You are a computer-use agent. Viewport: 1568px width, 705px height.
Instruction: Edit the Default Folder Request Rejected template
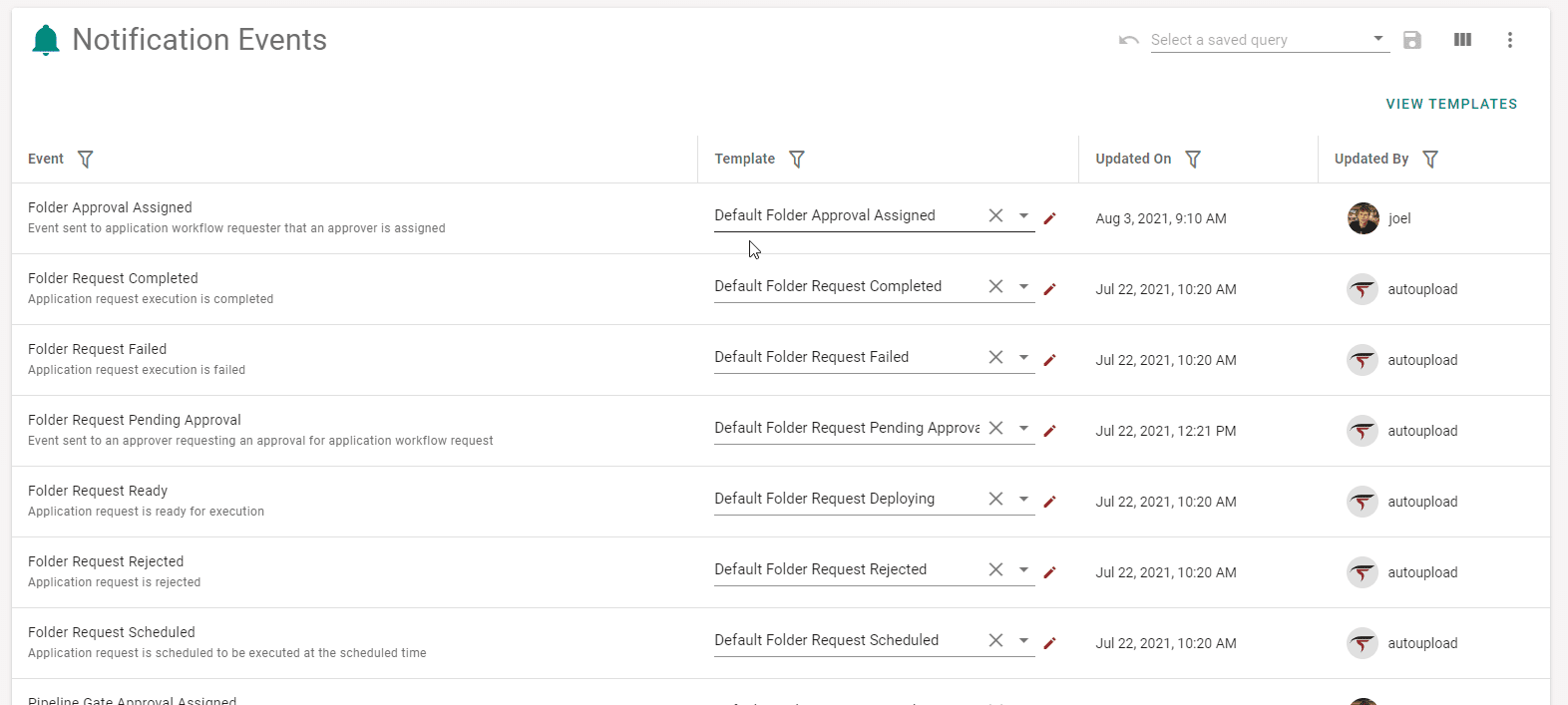pos(1049,572)
